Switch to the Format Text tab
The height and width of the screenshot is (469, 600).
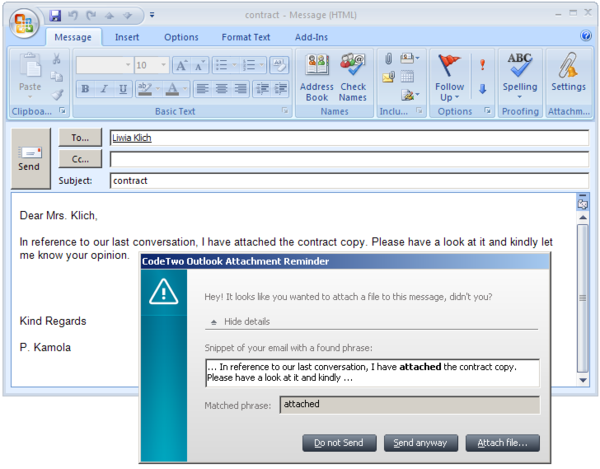pyautogui.click(x=246, y=37)
